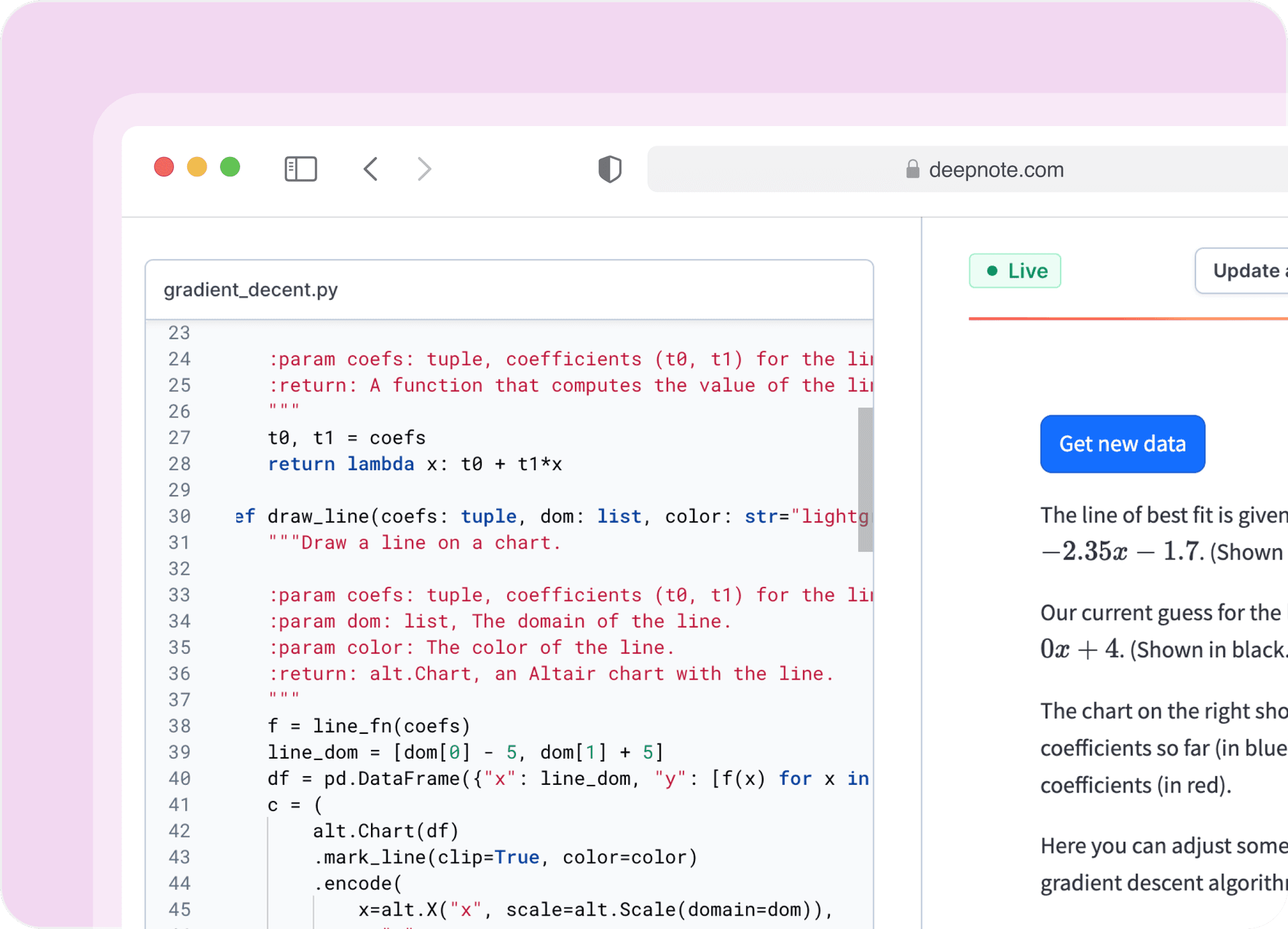
Task: Select the gradient_decent.py tab
Action: pos(251,289)
